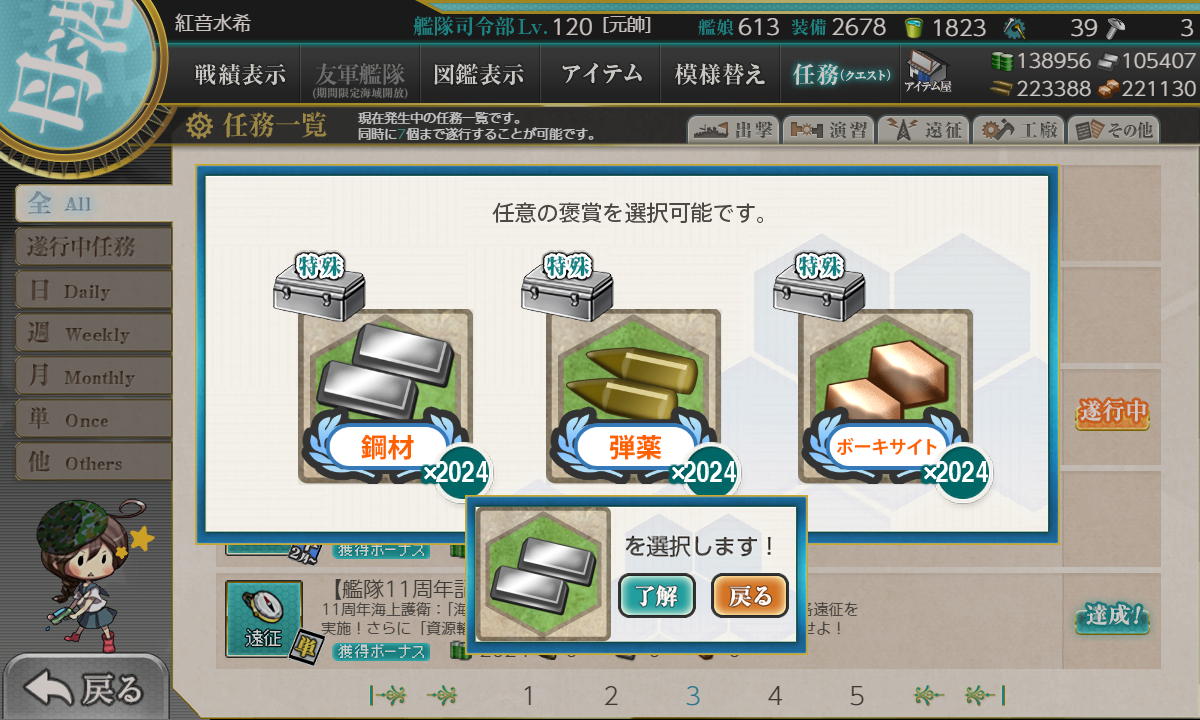Image resolution: width=1200 pixels, height=720 pixels.
Task: Filter quests by 出撃 sortie tab
Action: pyautogui.click(x=732, y=130)
